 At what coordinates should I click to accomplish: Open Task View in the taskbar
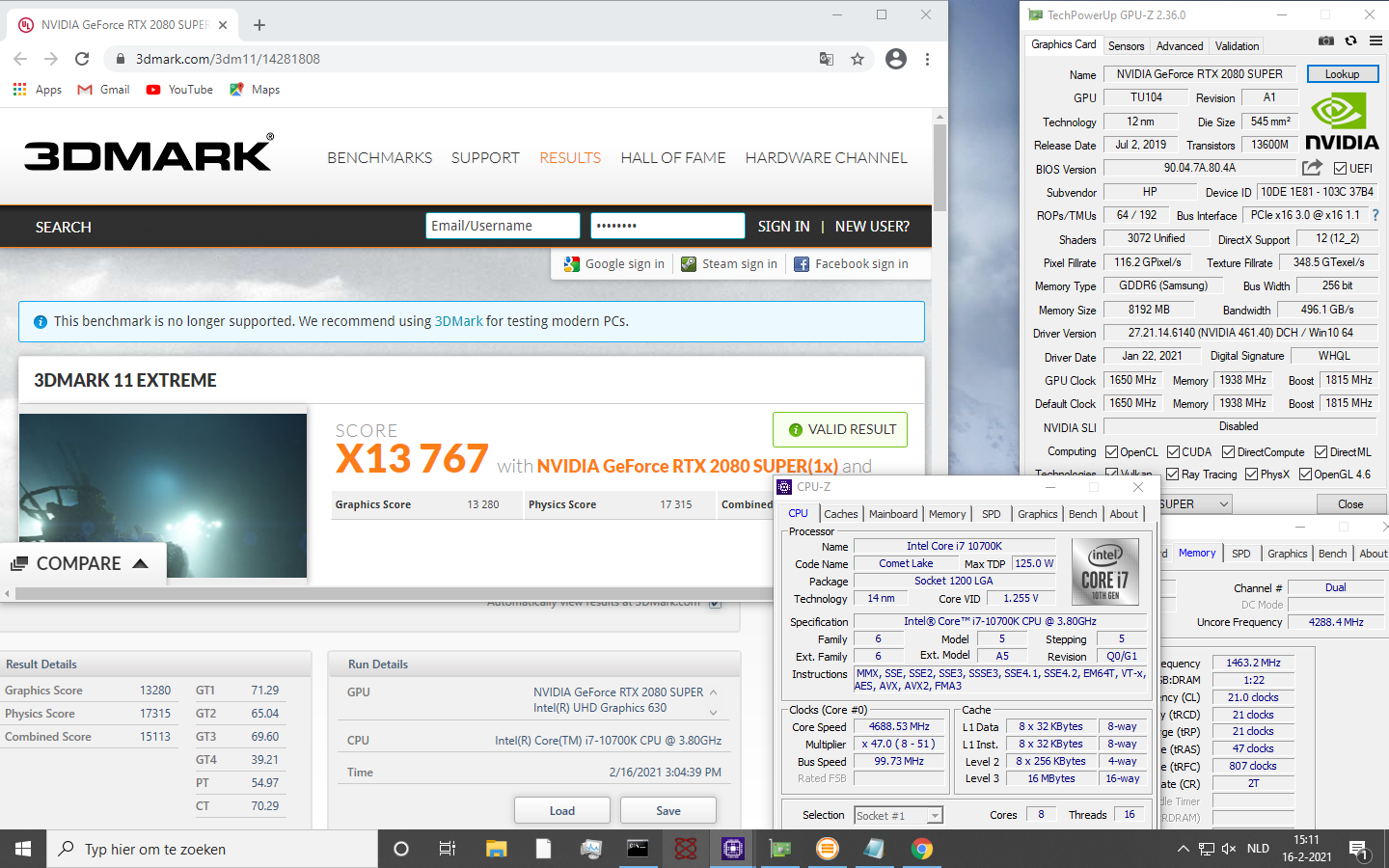point(448,849)
